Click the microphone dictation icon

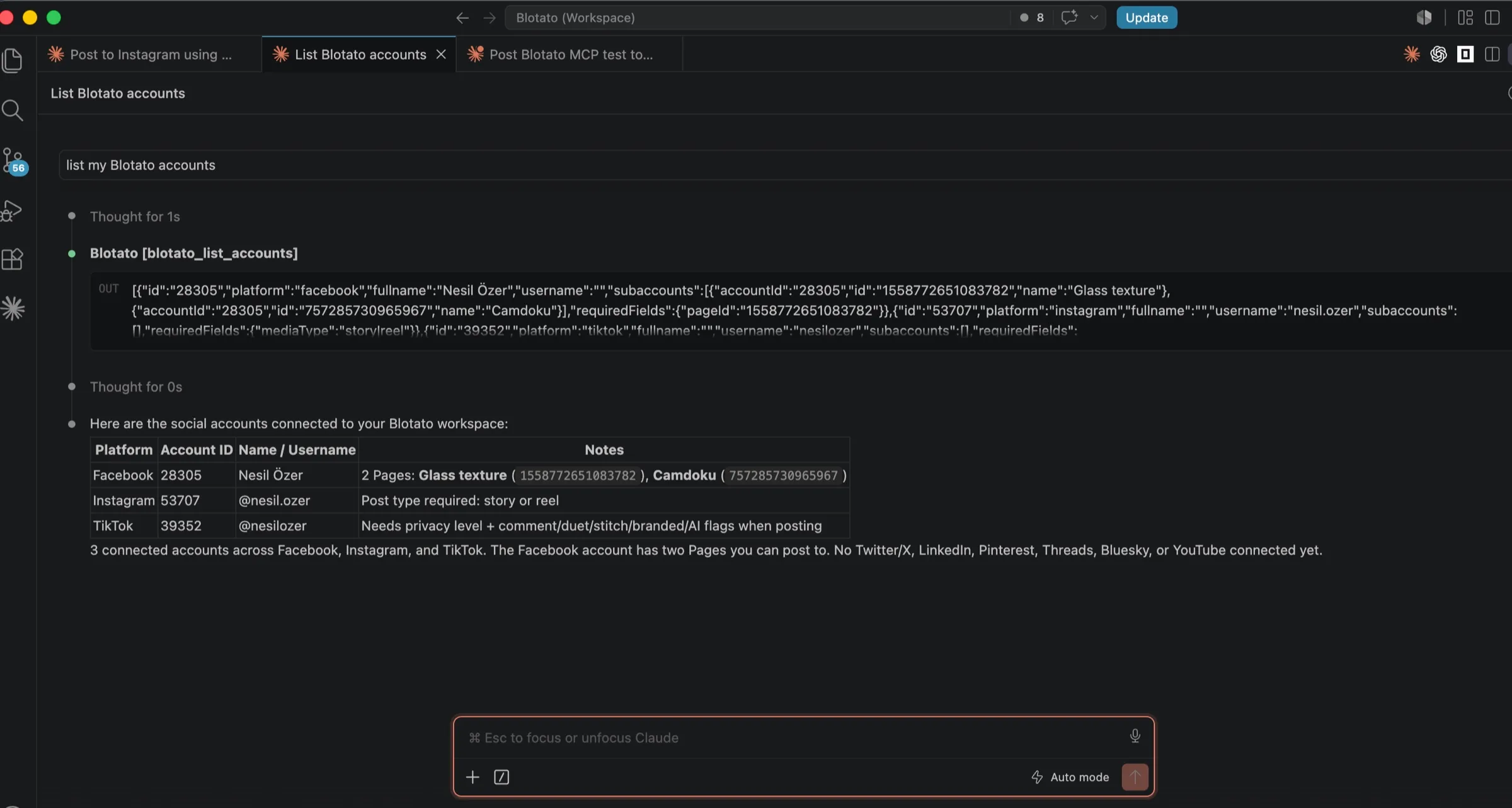pyautogui.click(x=1135, y=736)
